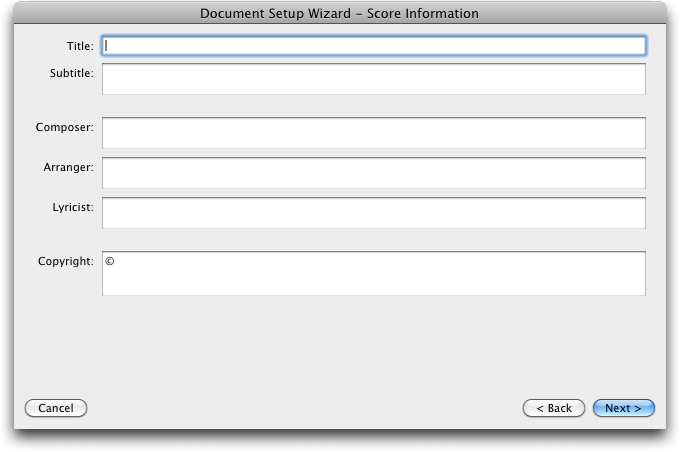680x452 pixels.
Task: Click into the Copyright text area
Action: click(374, 273)
